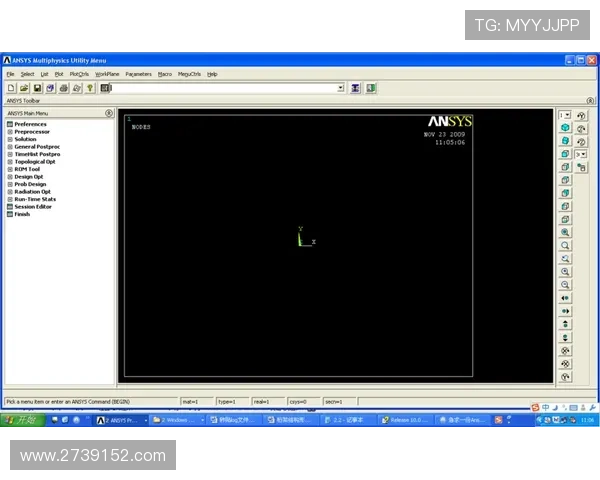Click the Fit View magnifier icon

click(565, 232)
